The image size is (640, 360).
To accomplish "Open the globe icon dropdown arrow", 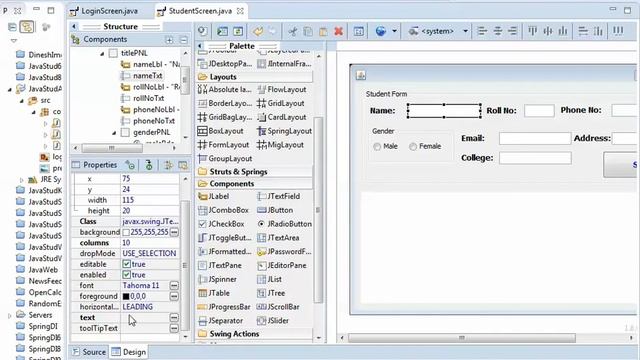I will coord(394,31).
